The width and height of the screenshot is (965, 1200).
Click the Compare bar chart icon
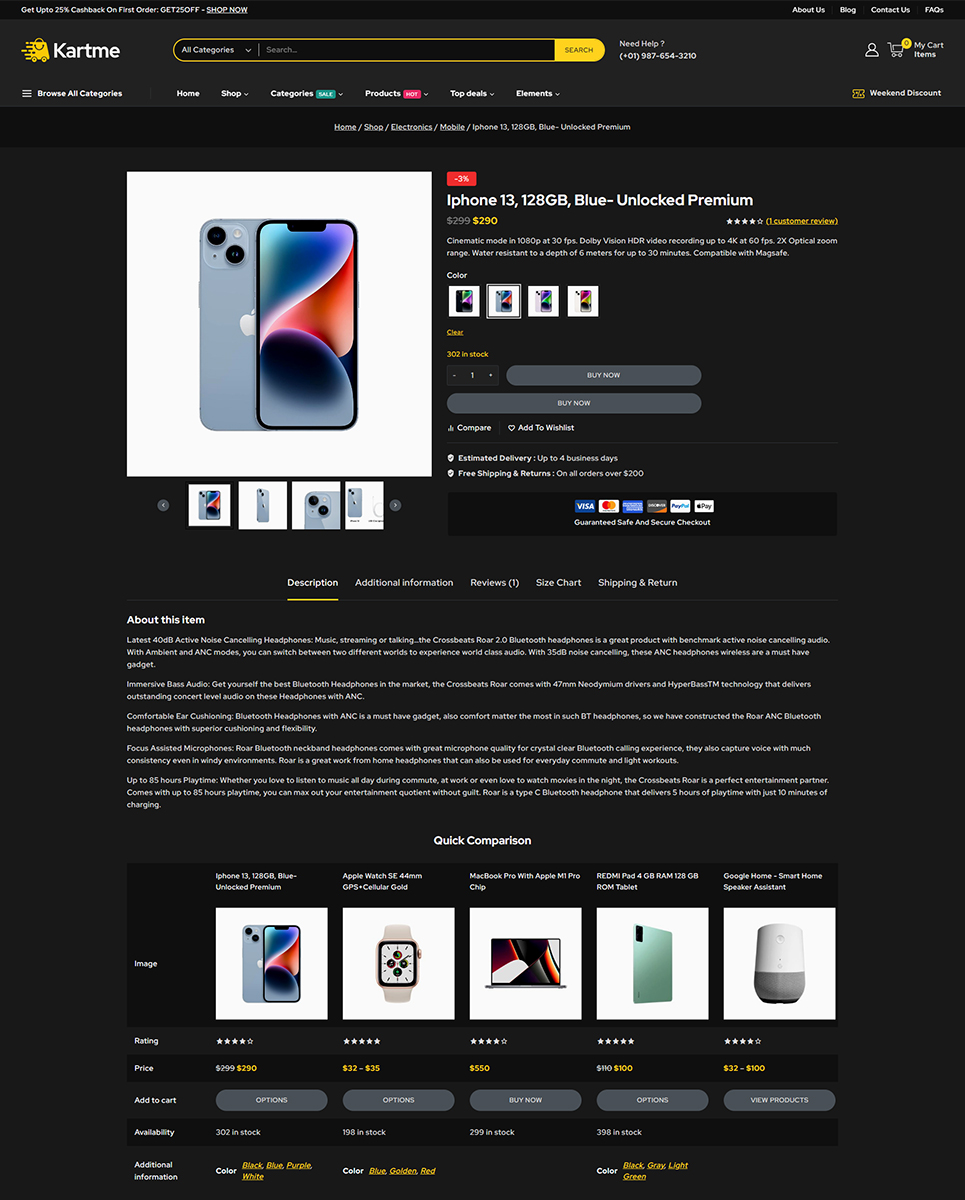point(451,428)
